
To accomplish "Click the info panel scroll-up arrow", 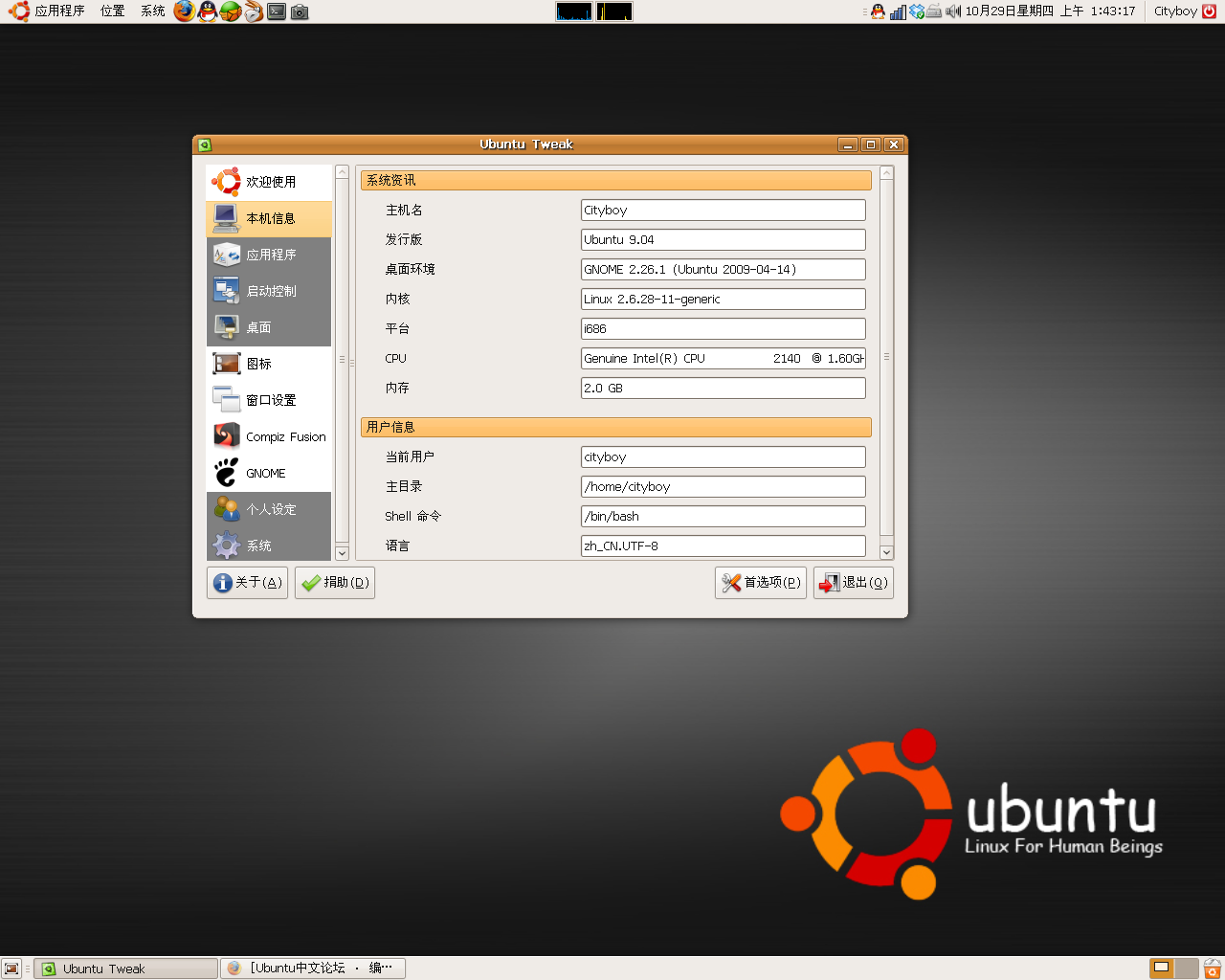I will (x=886, y=172).
